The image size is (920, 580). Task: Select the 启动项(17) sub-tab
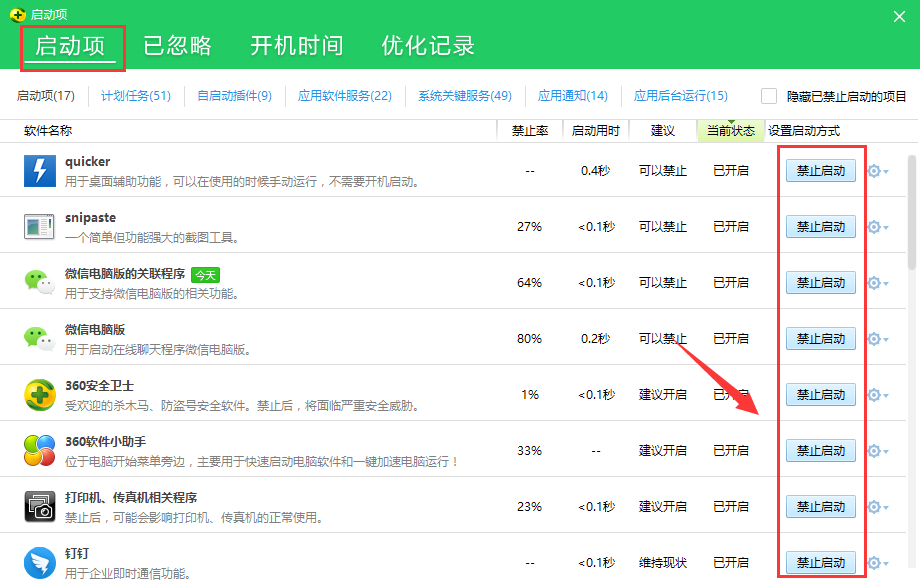coord(46,96)
